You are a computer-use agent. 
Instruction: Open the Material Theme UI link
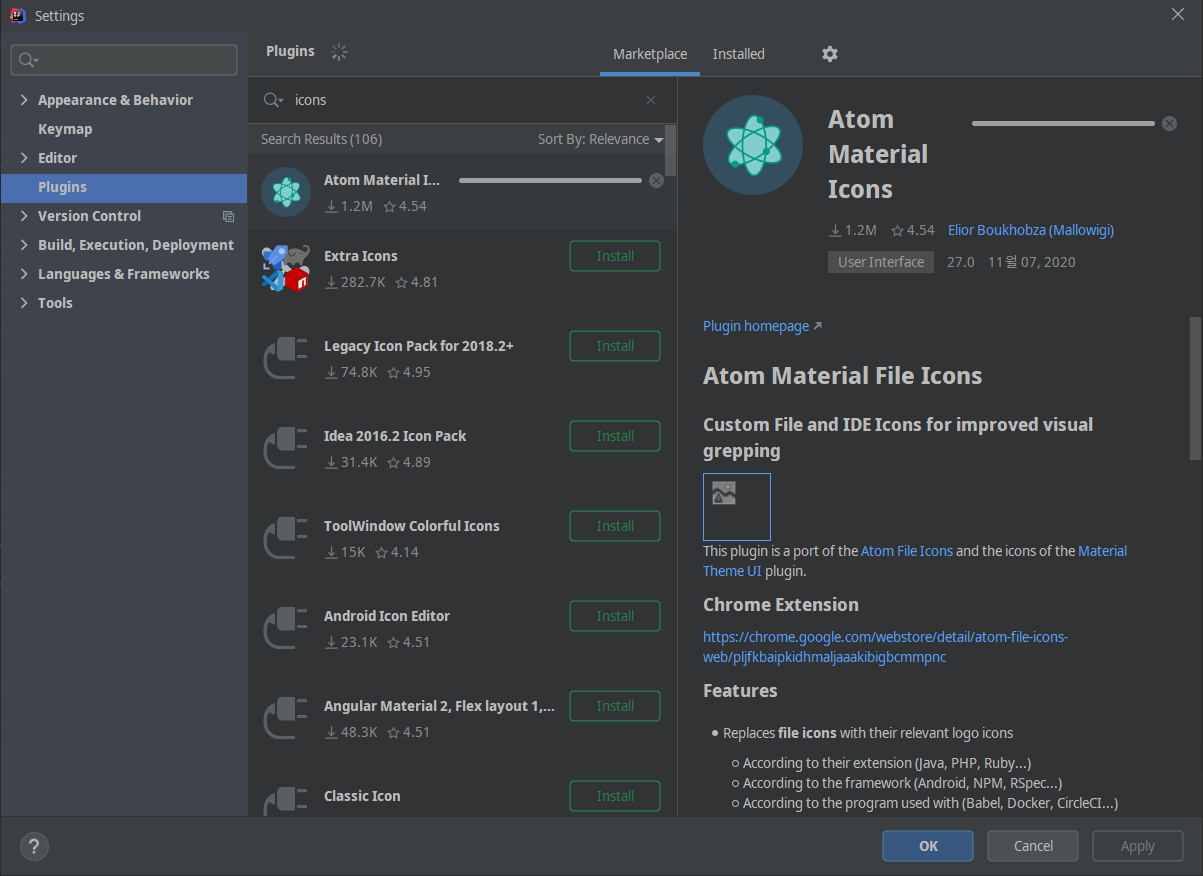click(915, 561)
